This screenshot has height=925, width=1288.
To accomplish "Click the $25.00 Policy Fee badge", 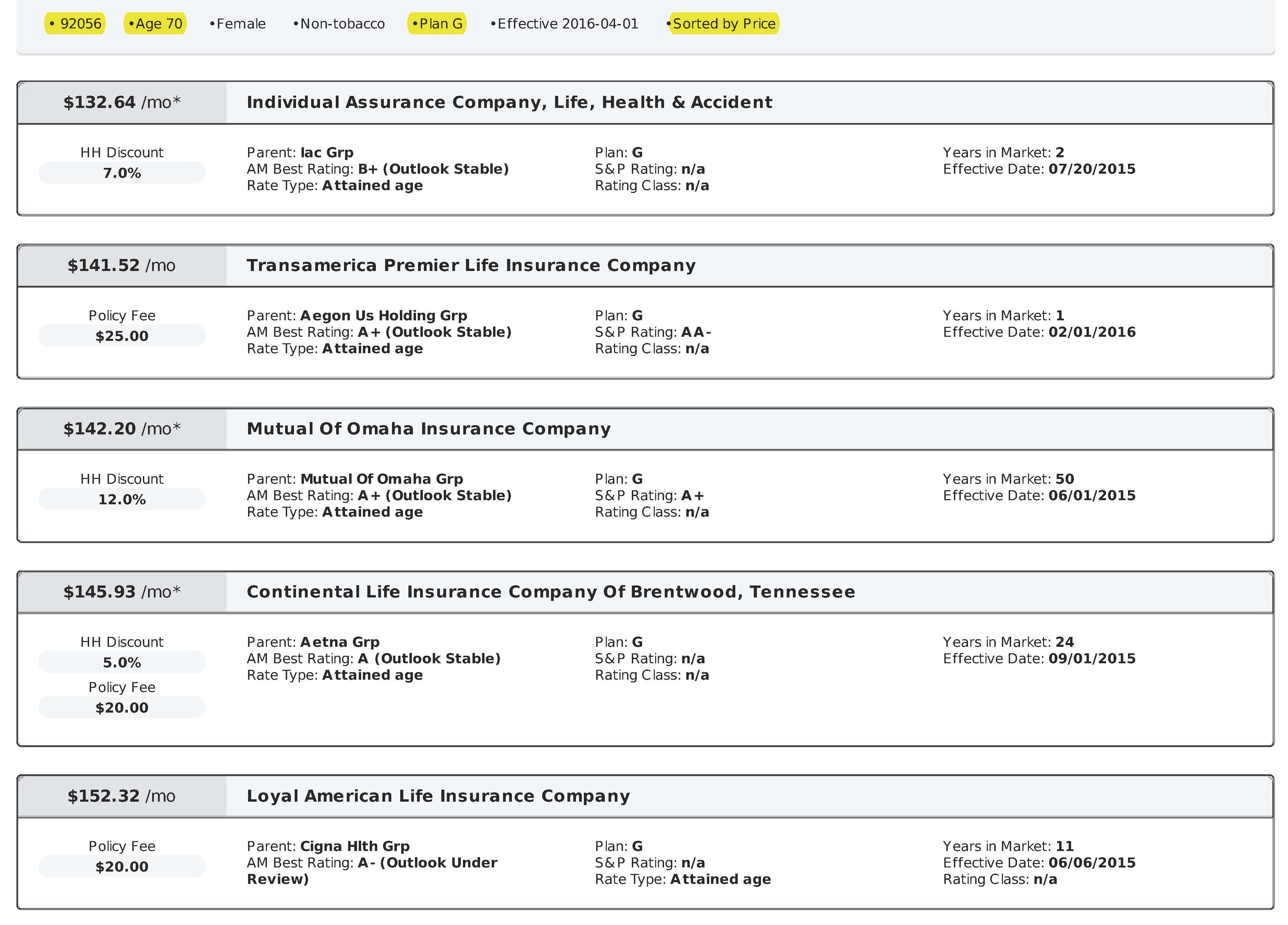I will (122, 336).
